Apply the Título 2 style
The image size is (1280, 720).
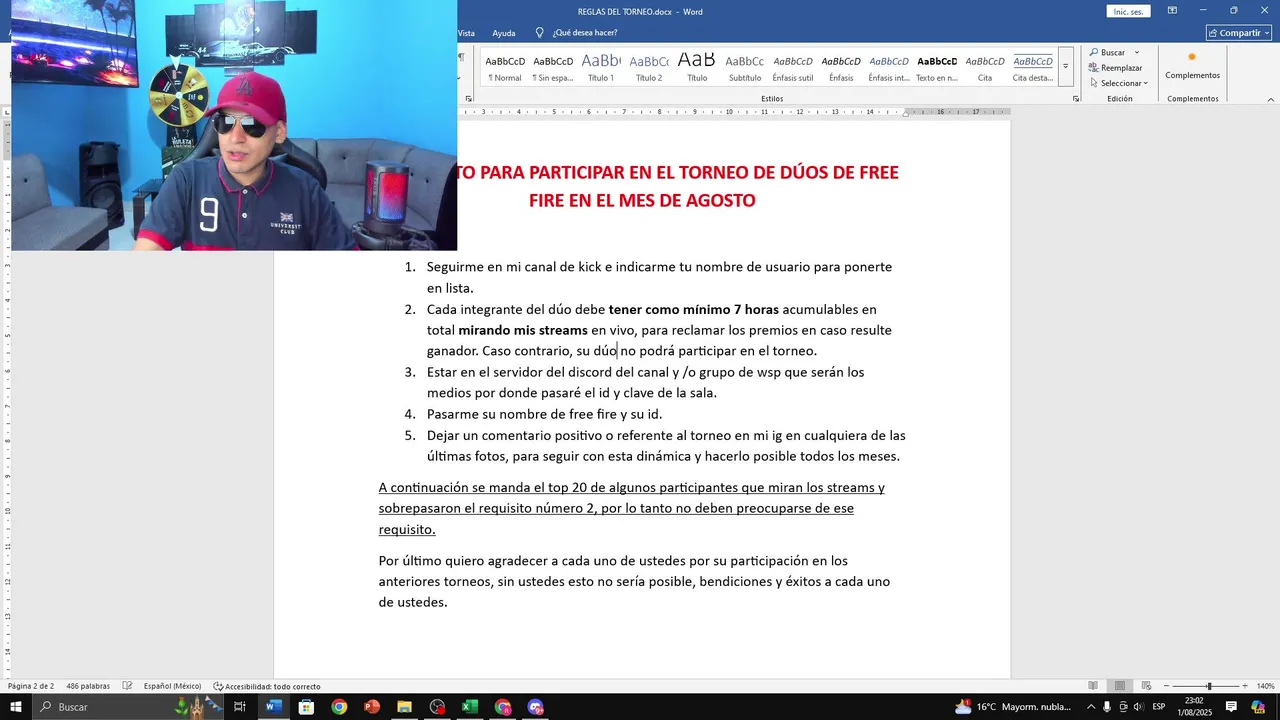click(649, 67)
